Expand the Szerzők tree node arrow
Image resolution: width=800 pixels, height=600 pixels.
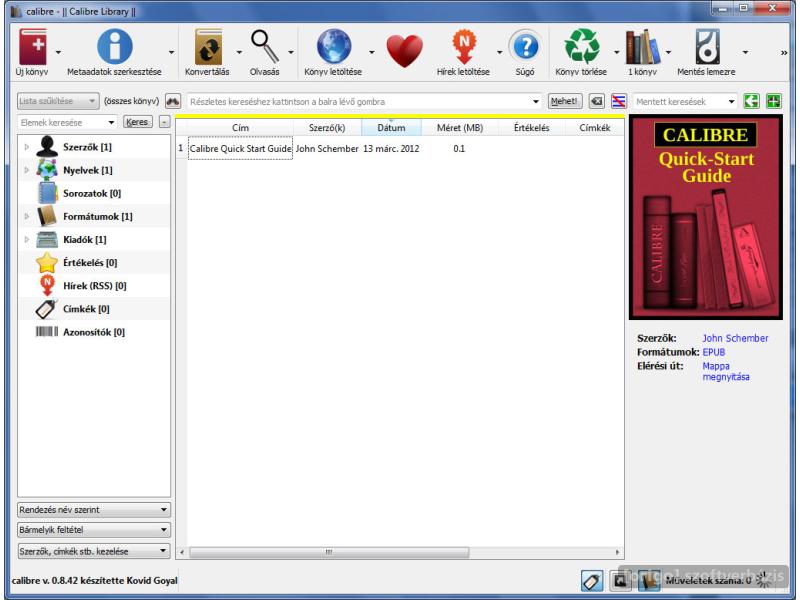(27, 147)
